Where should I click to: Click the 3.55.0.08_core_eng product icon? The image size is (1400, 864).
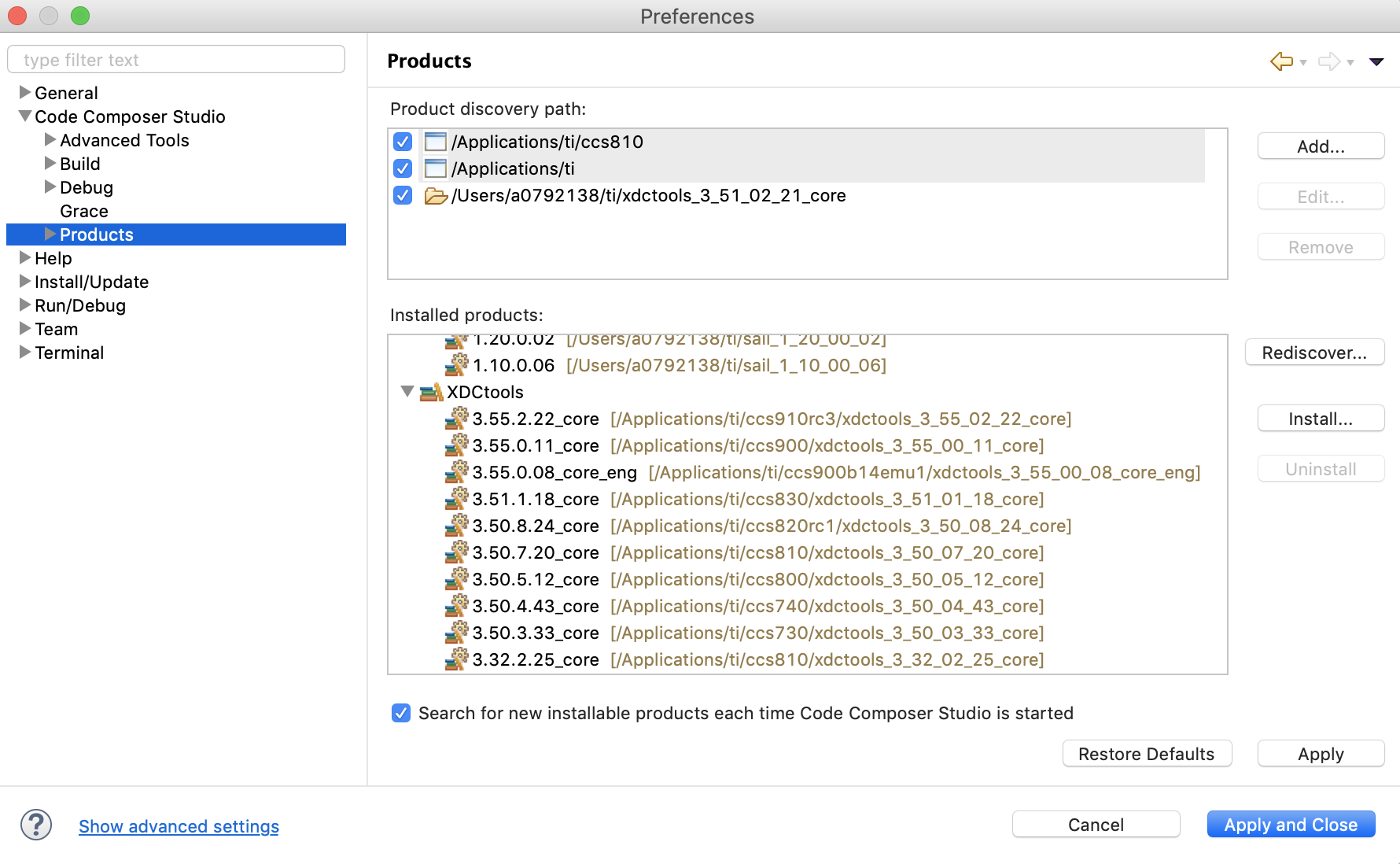click(456, 472)
